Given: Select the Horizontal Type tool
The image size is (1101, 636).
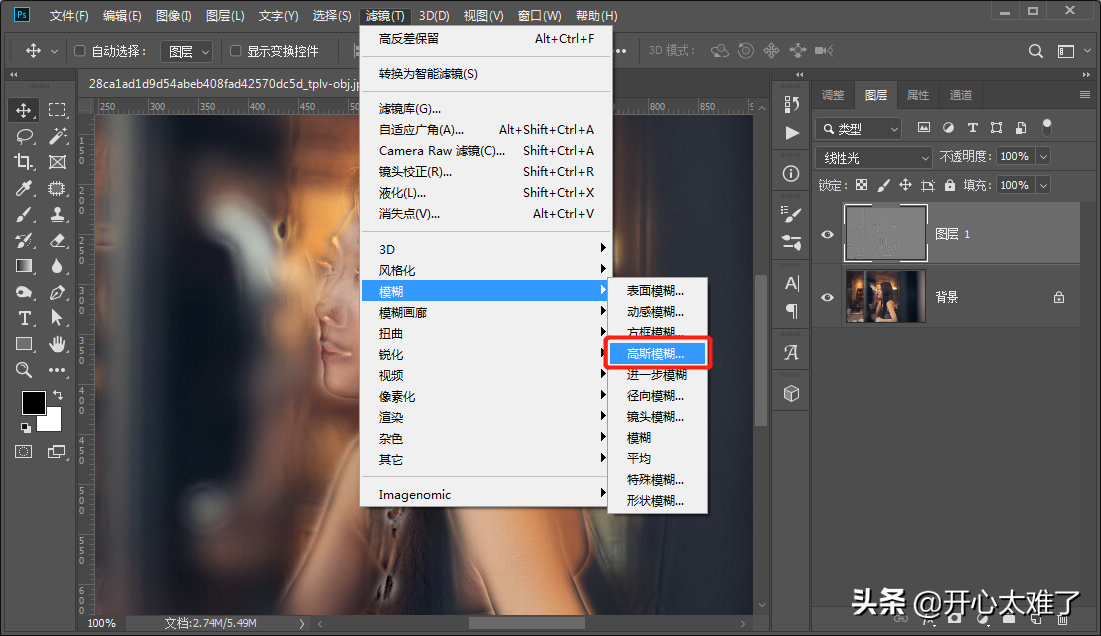Looking at the screenshot, I should [x=24, y=318].
